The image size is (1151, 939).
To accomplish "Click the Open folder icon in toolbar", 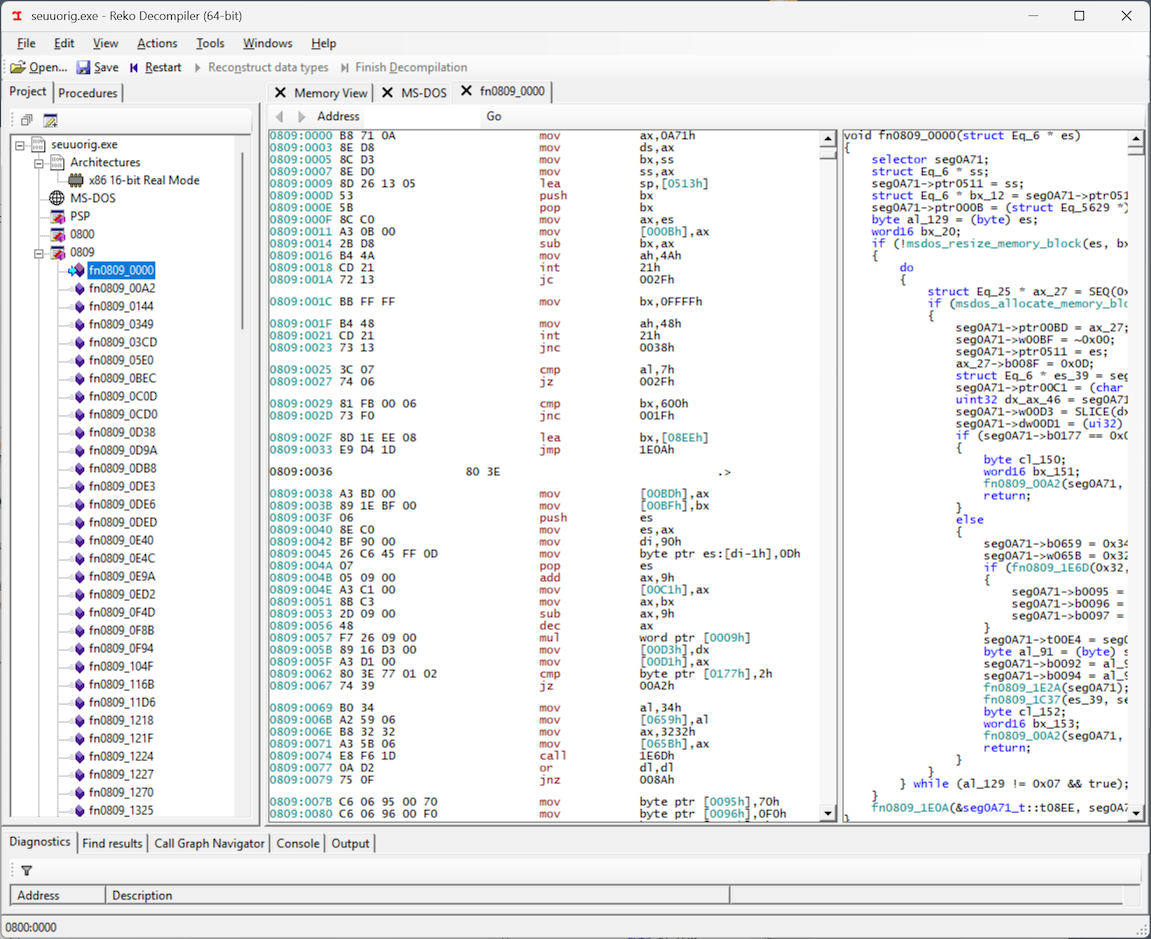I will click(x=18, y=68).
